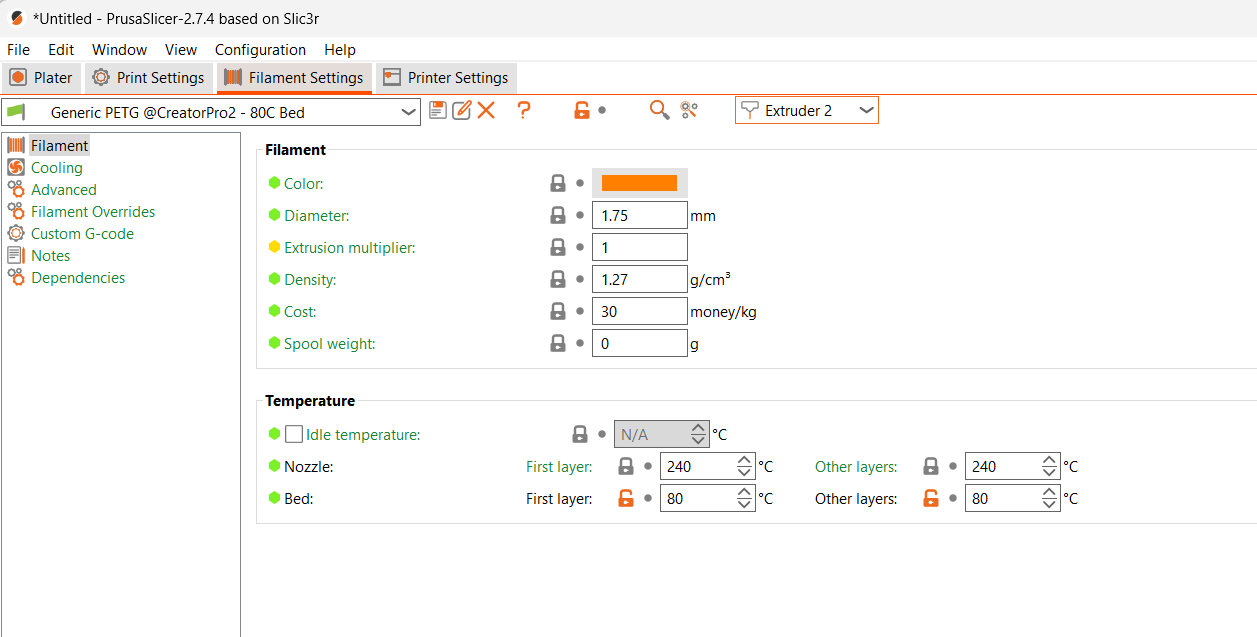Decrease Bed First layer temperature
Image resolution: width=1257 pixels, height=637 pixels.
tap(744, 504)
